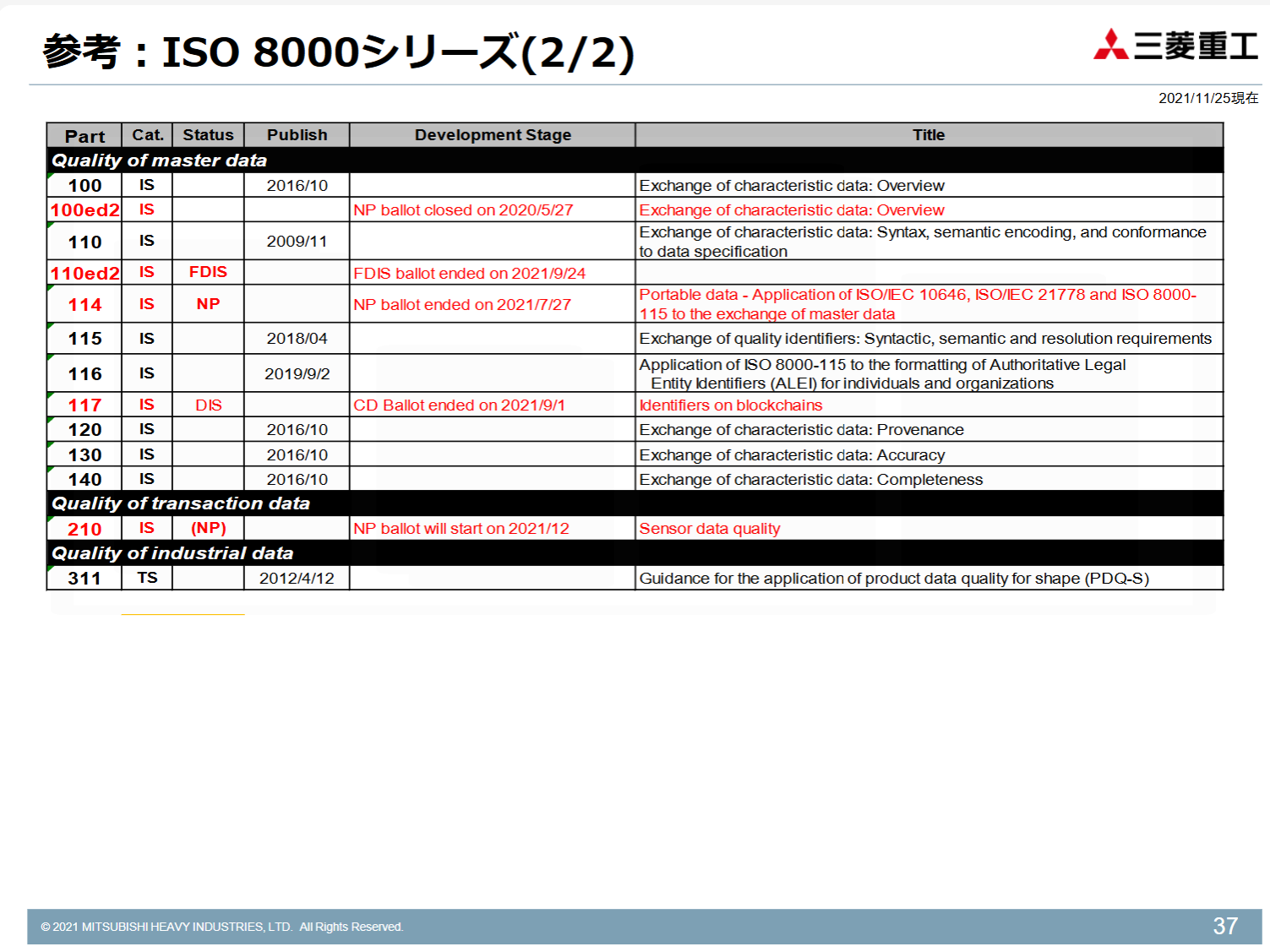Select the 'Part' column header
Screen dimensions: 1270x952
coord(84,135)
